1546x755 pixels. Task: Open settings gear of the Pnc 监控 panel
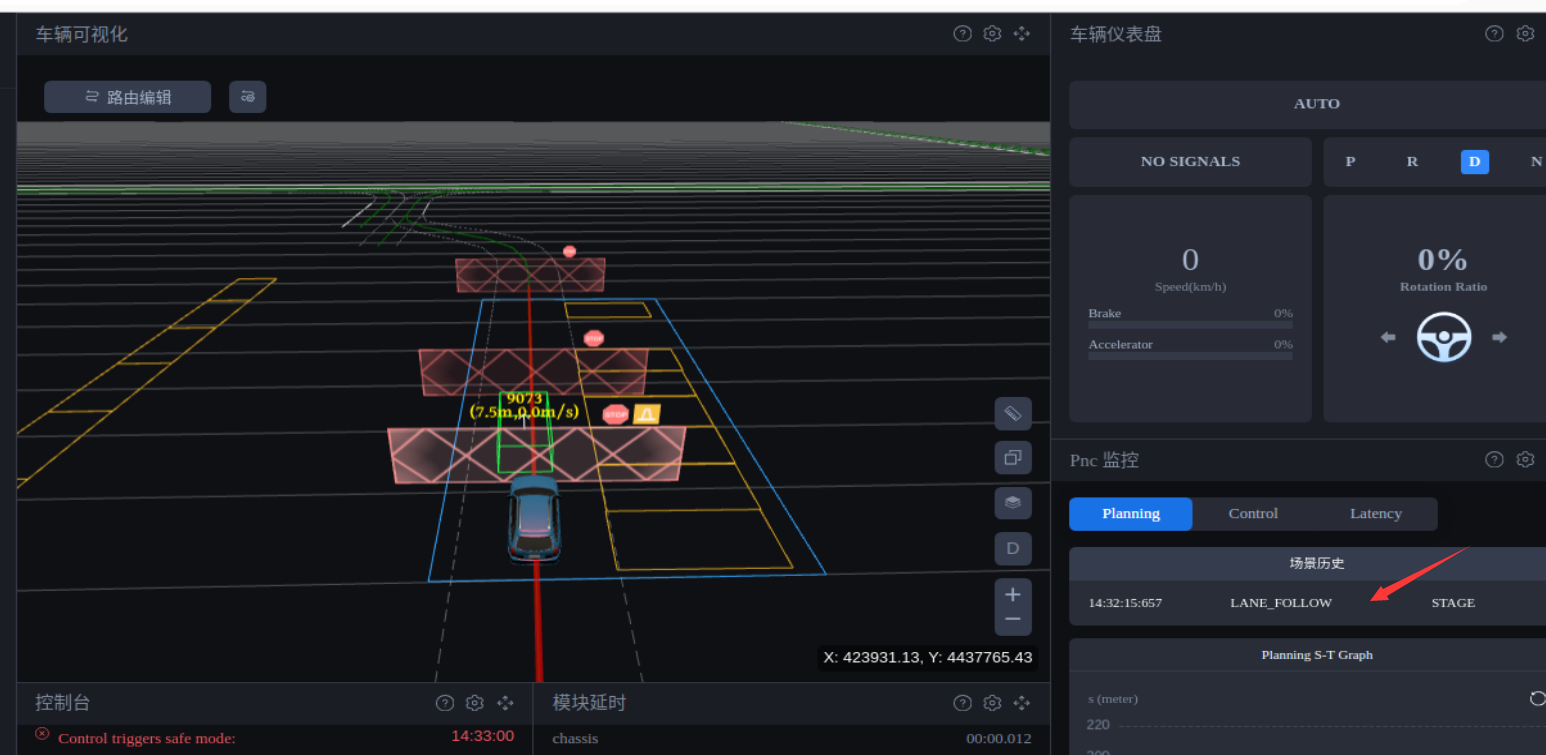[1525, 460]
